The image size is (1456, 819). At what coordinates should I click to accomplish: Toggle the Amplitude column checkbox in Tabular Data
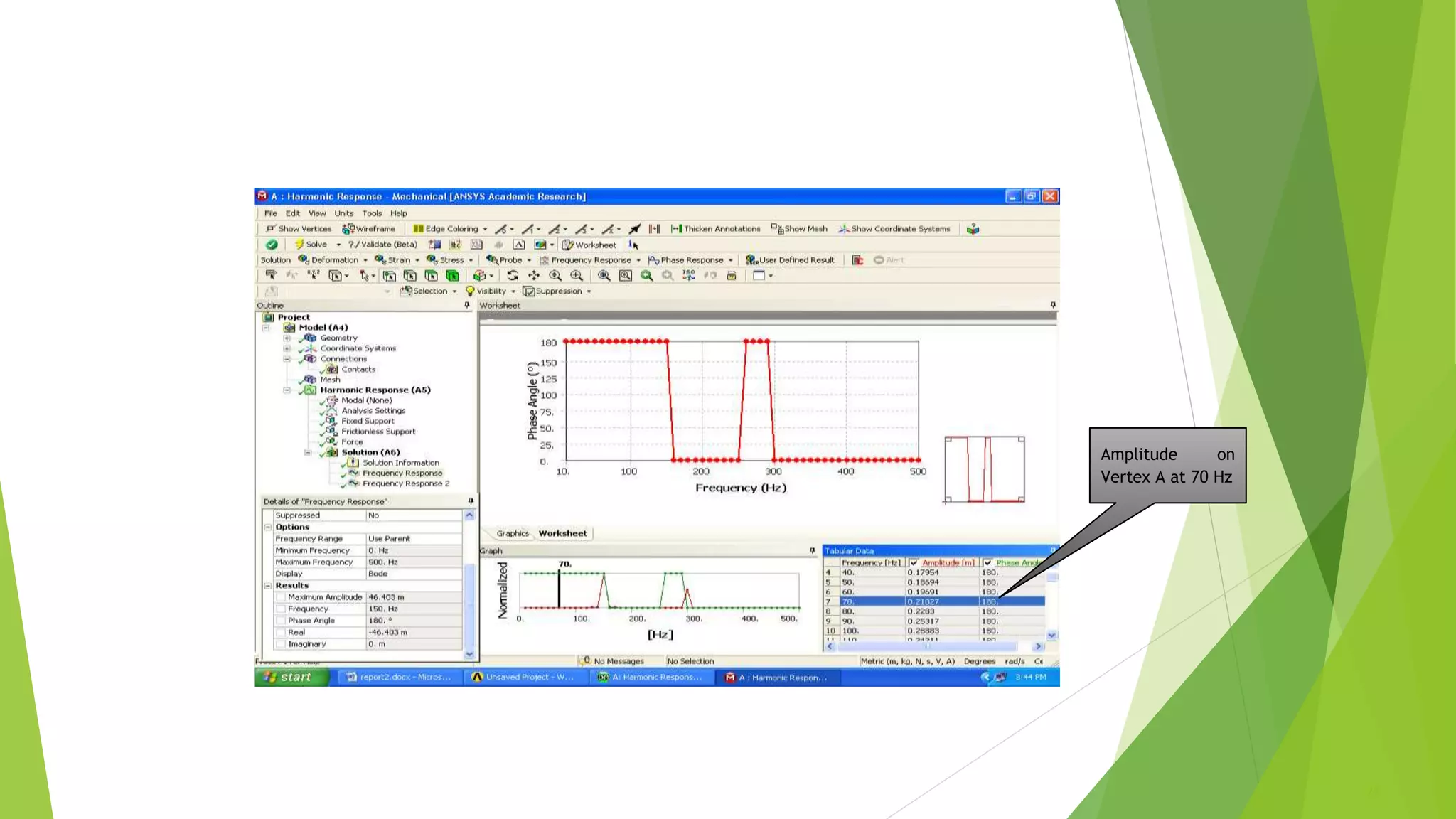click(914, 562)
